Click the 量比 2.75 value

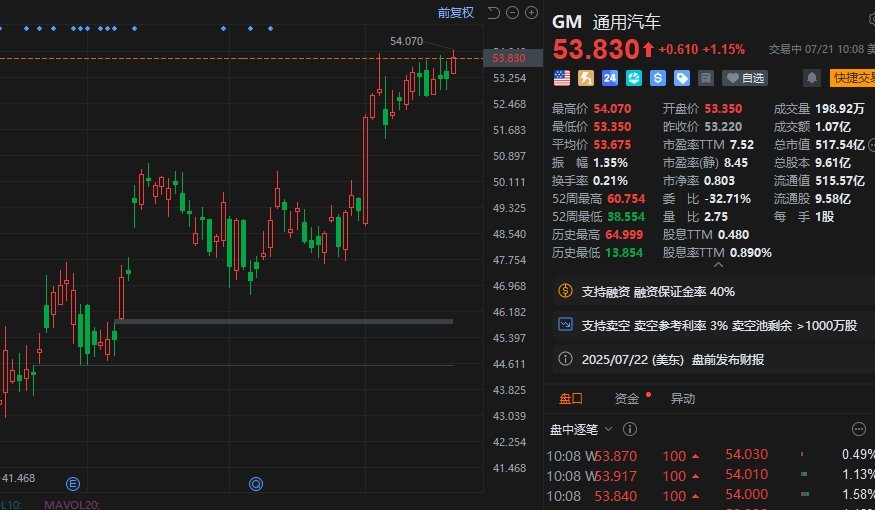pos(715,216)
